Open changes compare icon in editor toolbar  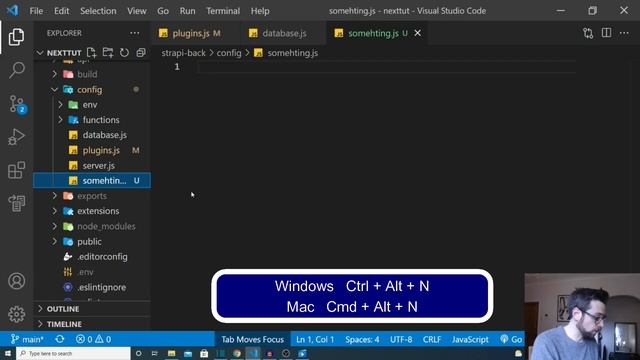588,33
